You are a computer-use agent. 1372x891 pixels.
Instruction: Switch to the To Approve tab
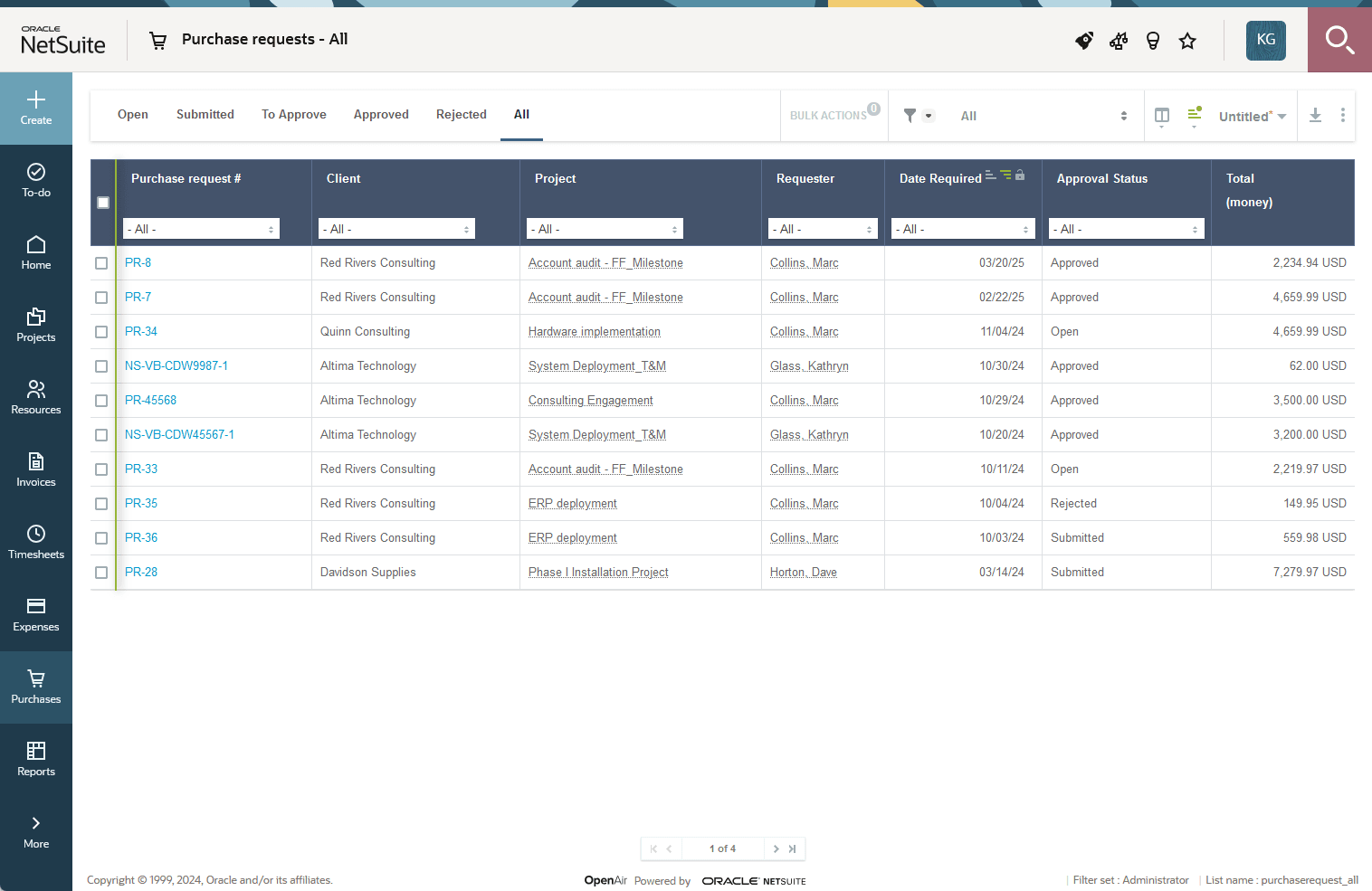[294, 115]
